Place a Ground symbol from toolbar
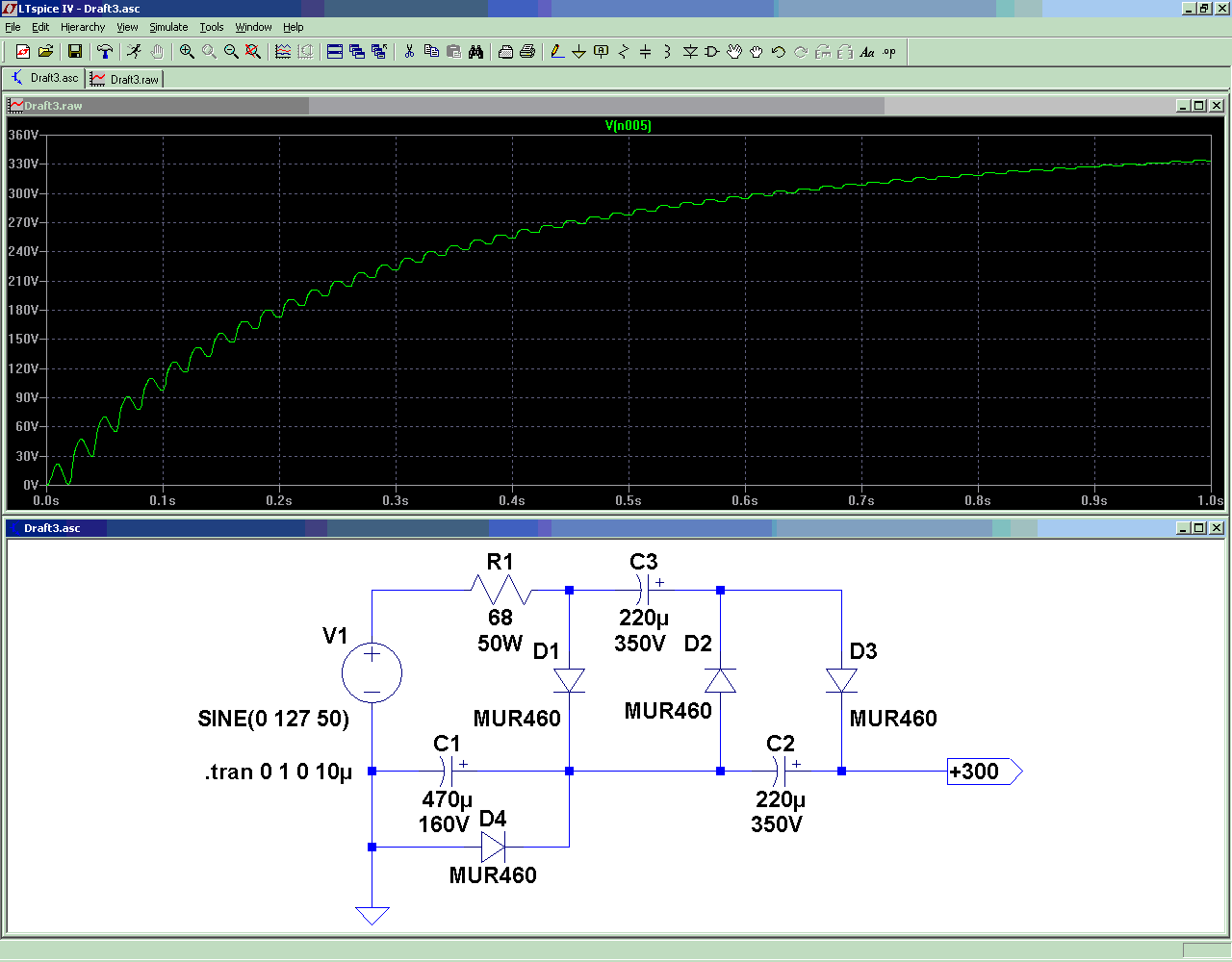1232x962 pixels. 578,52
